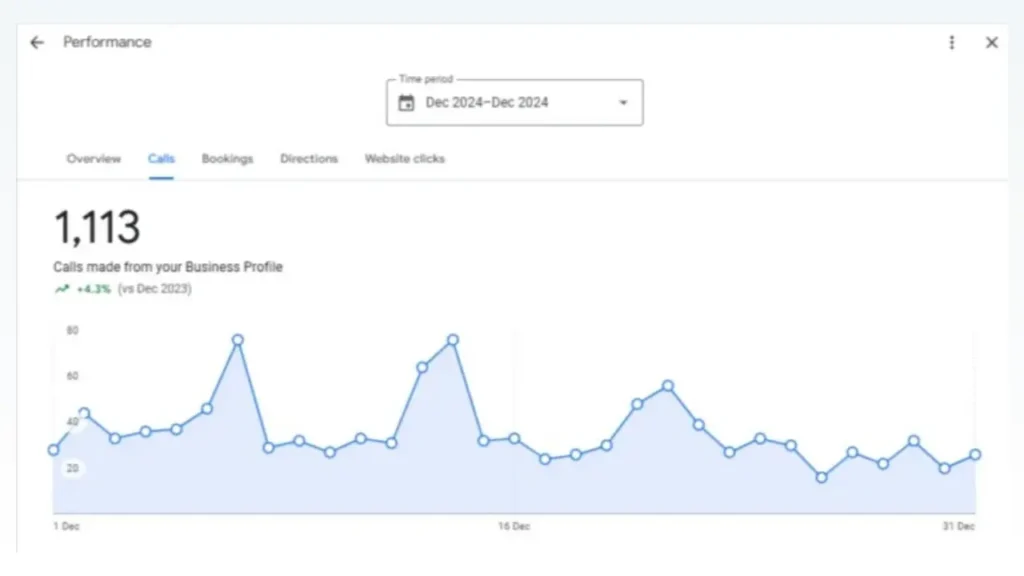Open the Website clicks tab
The height and width of the screenshot is (576, 1024).
coord(404,159)
